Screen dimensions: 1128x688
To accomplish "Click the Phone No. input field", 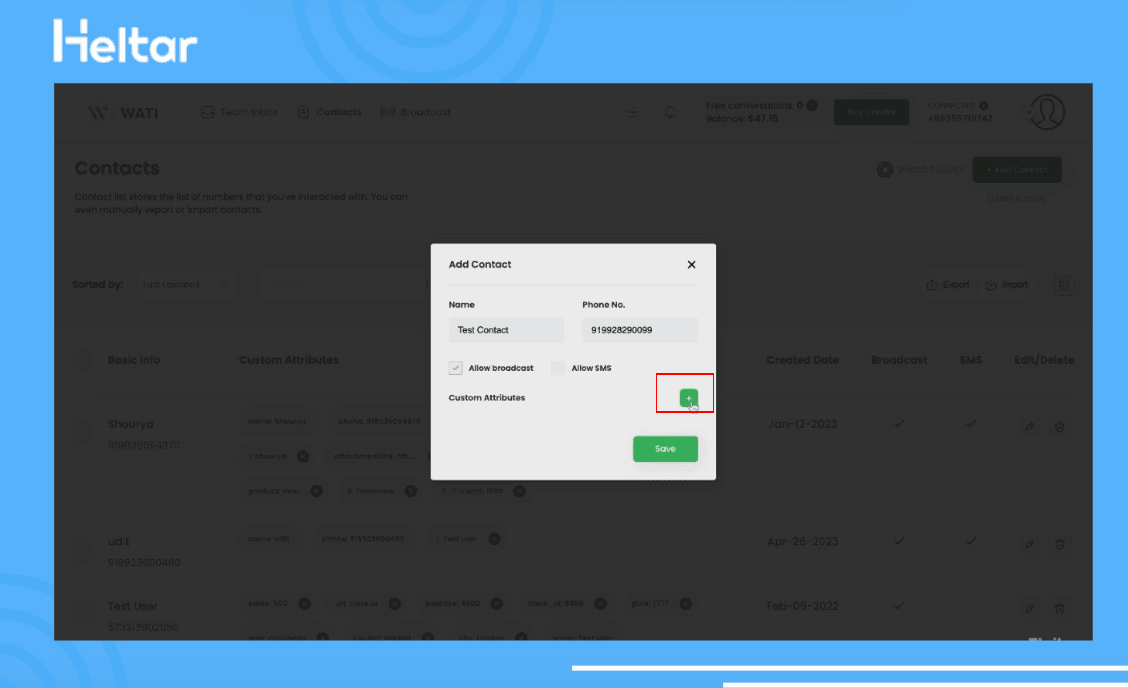I will [x=639, y=330].
